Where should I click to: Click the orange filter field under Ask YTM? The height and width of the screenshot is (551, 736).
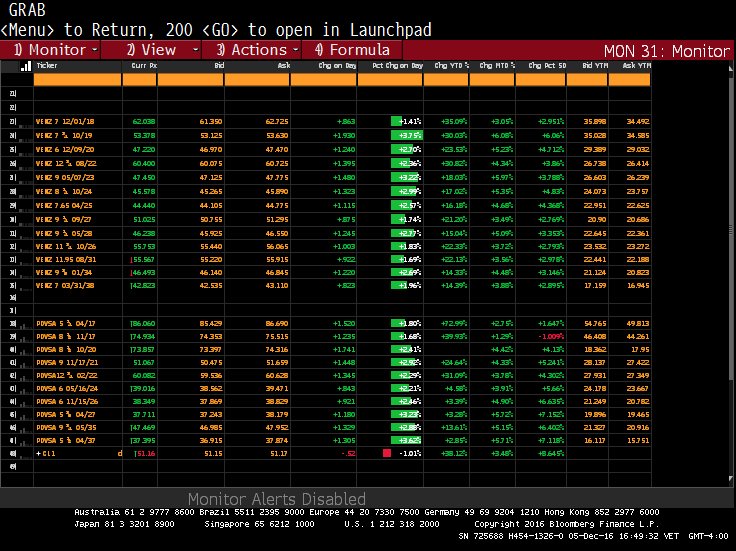[629, 79]
